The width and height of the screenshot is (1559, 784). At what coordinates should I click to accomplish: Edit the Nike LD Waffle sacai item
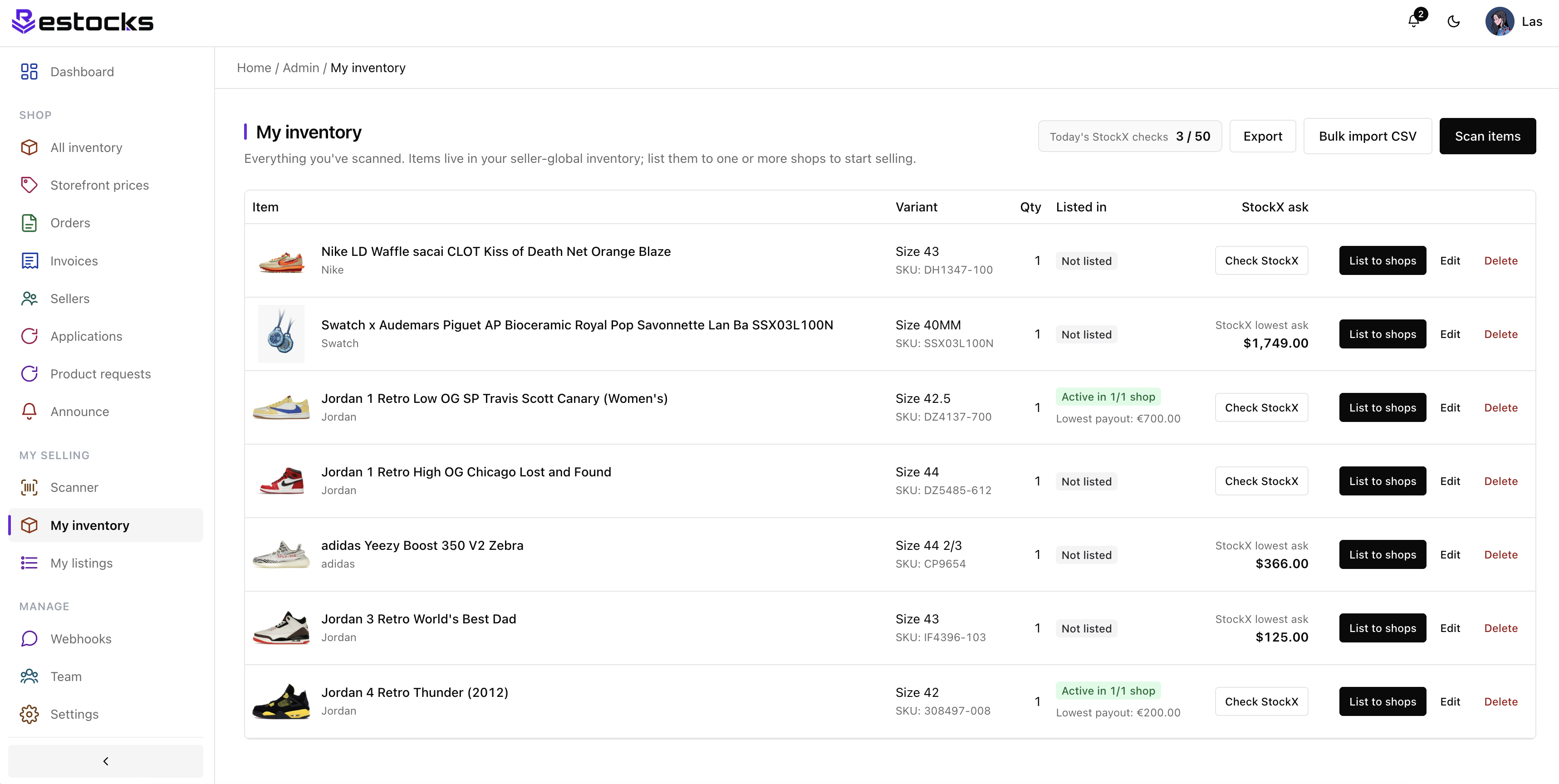pos(1450,260)
